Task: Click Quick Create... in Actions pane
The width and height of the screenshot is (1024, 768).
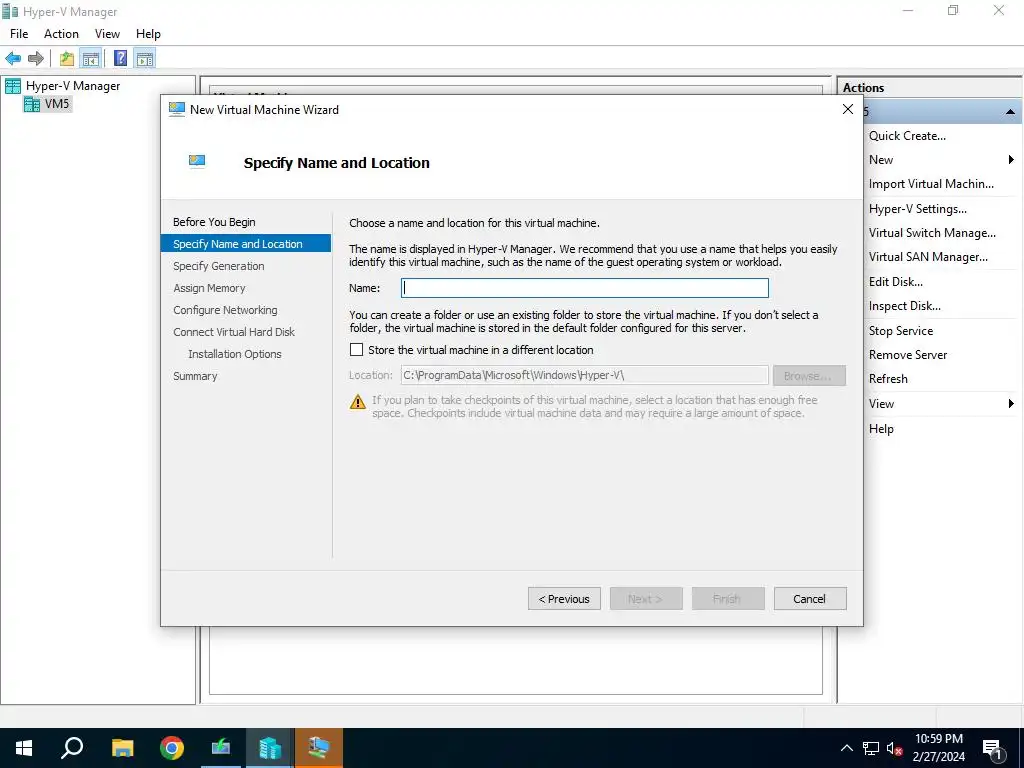Action: tap(907, 136)
